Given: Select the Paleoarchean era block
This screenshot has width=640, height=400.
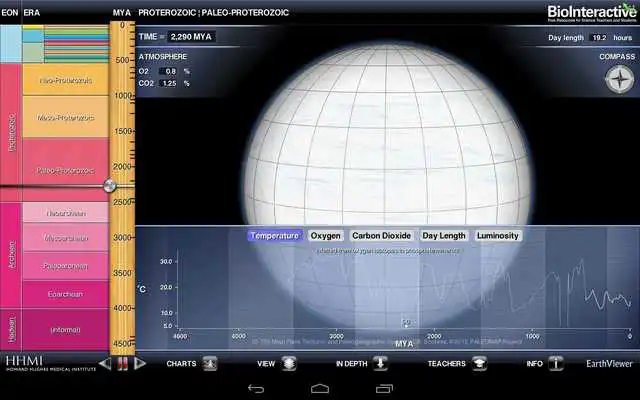Looking at the screenshot, I should click(65, 266).
